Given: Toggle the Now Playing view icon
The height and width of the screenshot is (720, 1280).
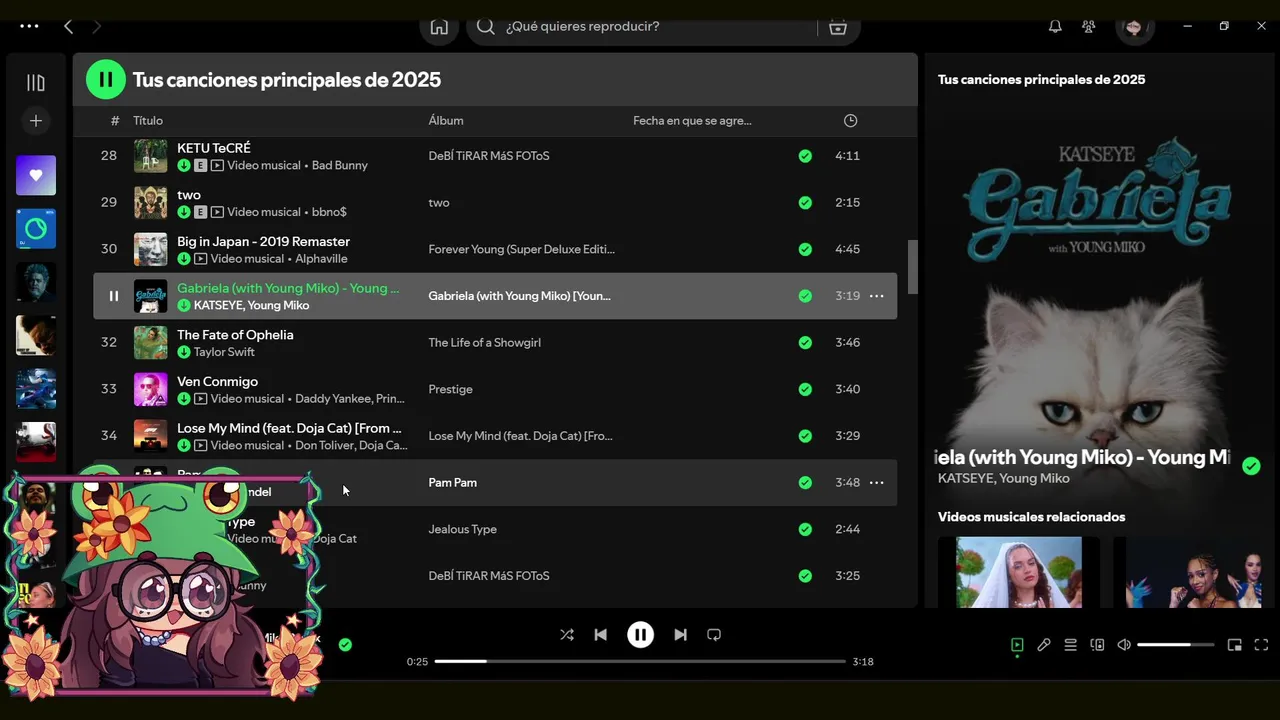Looking at the screenshot, I should (1017, 645).
